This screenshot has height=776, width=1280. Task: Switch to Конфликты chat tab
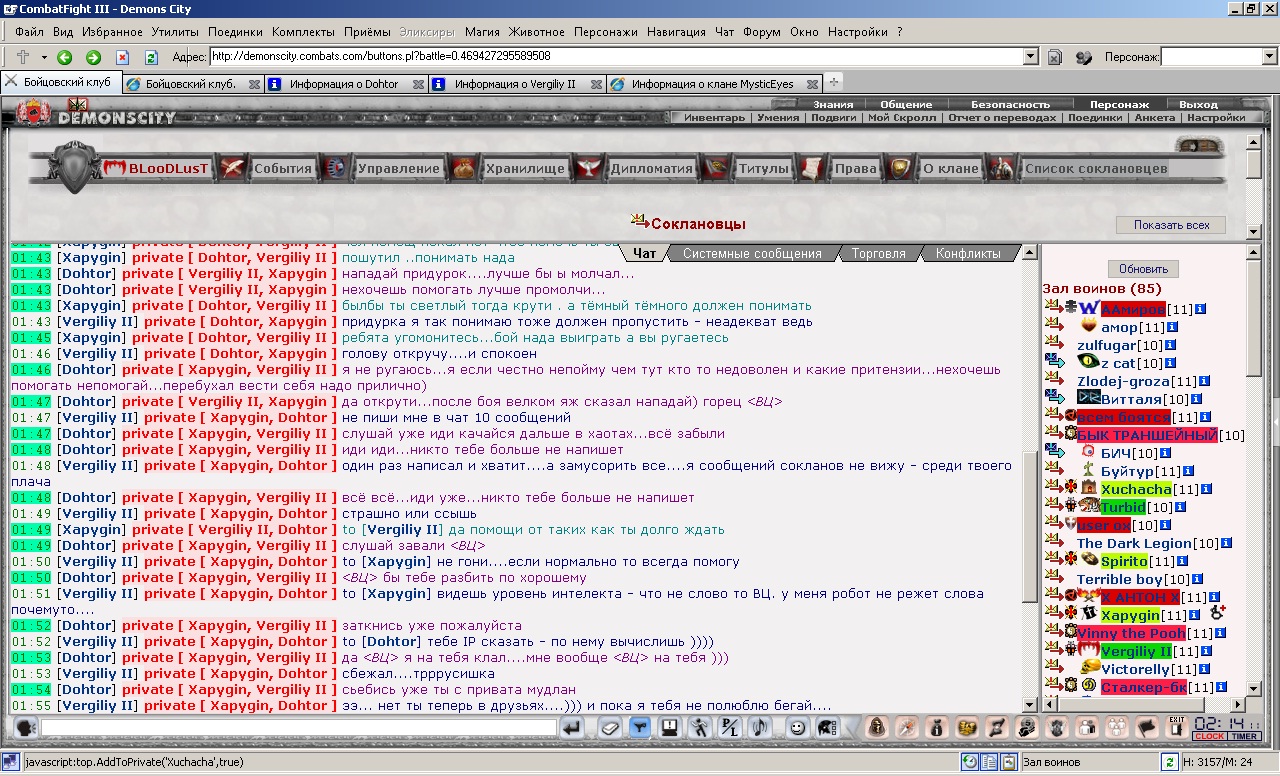coord(968,253)
